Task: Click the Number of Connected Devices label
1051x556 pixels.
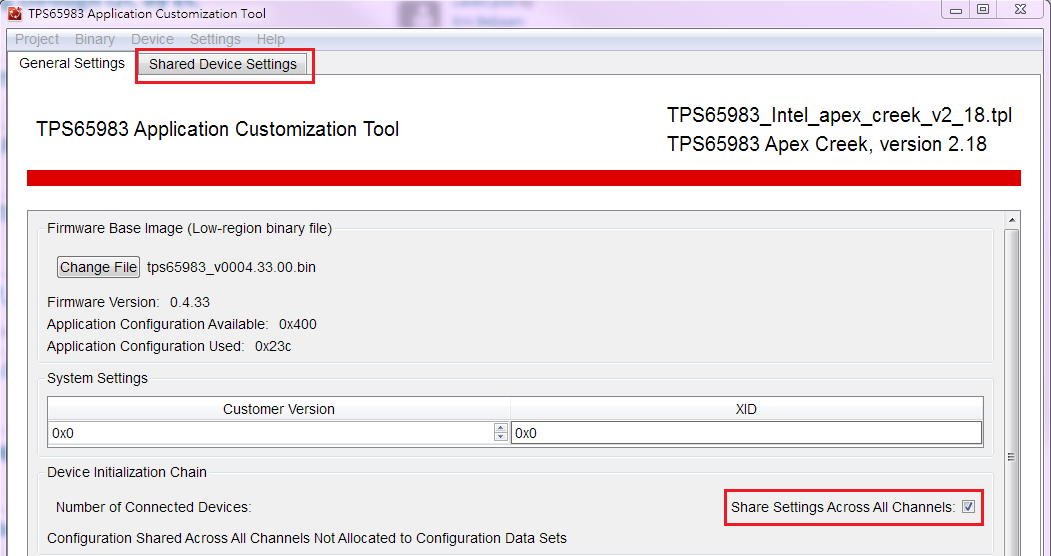Action: pyautogui.click(x=153, y=507)
